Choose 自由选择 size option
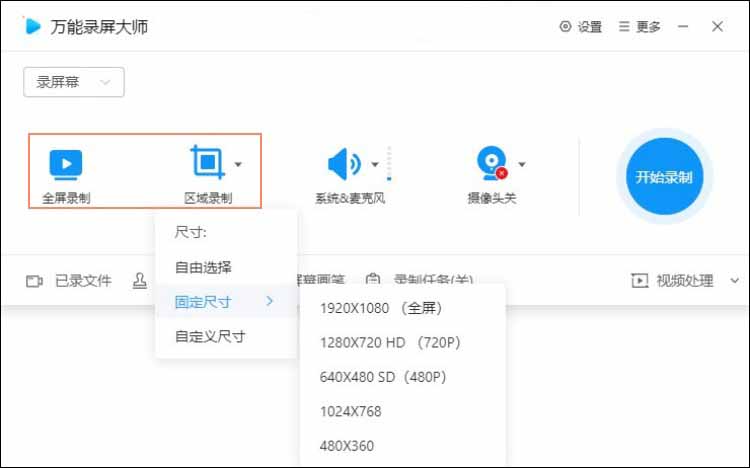 [x=203, y=267]
